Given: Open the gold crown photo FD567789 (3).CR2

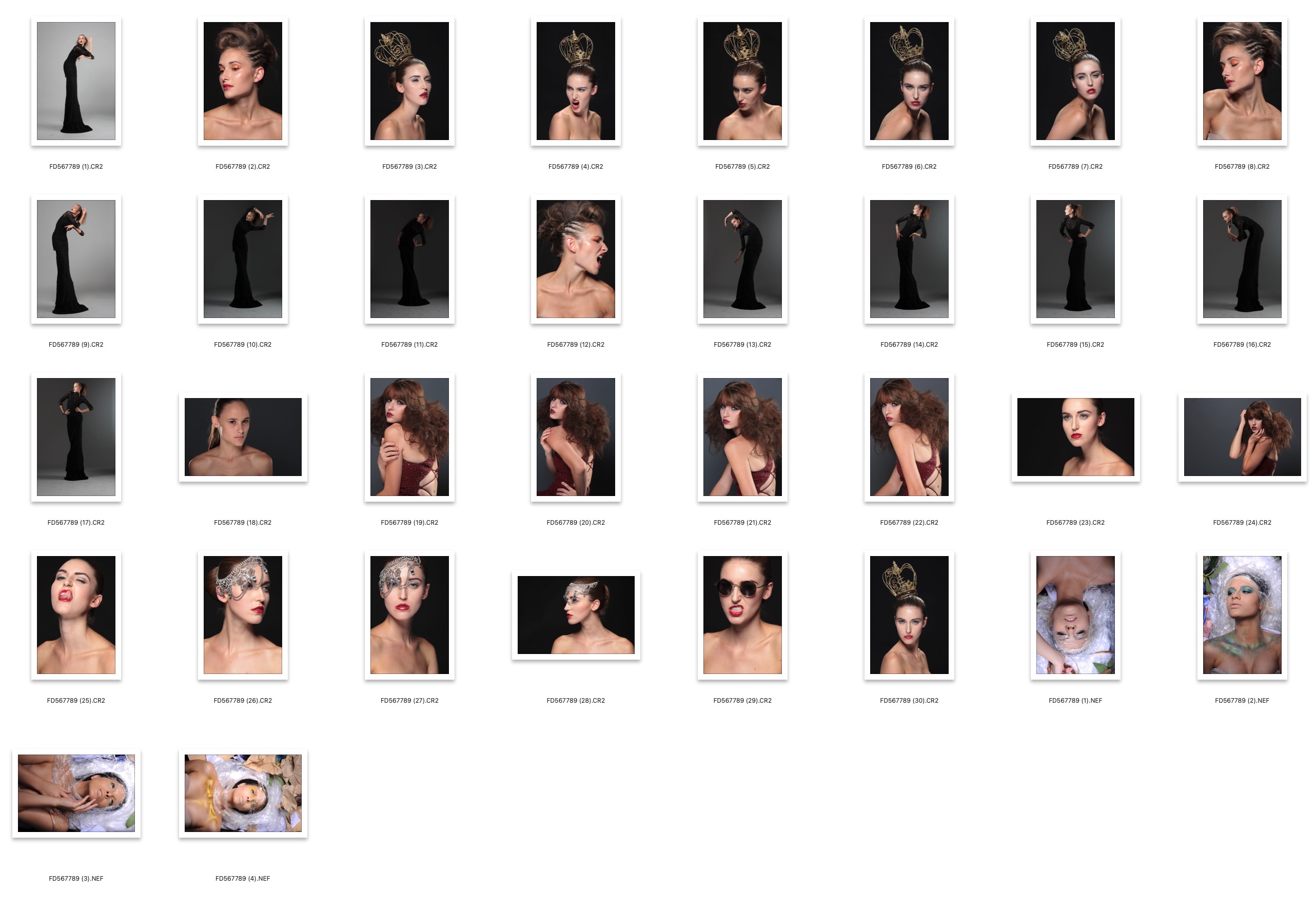Looking at the screenshot, I should click(409, 81).
